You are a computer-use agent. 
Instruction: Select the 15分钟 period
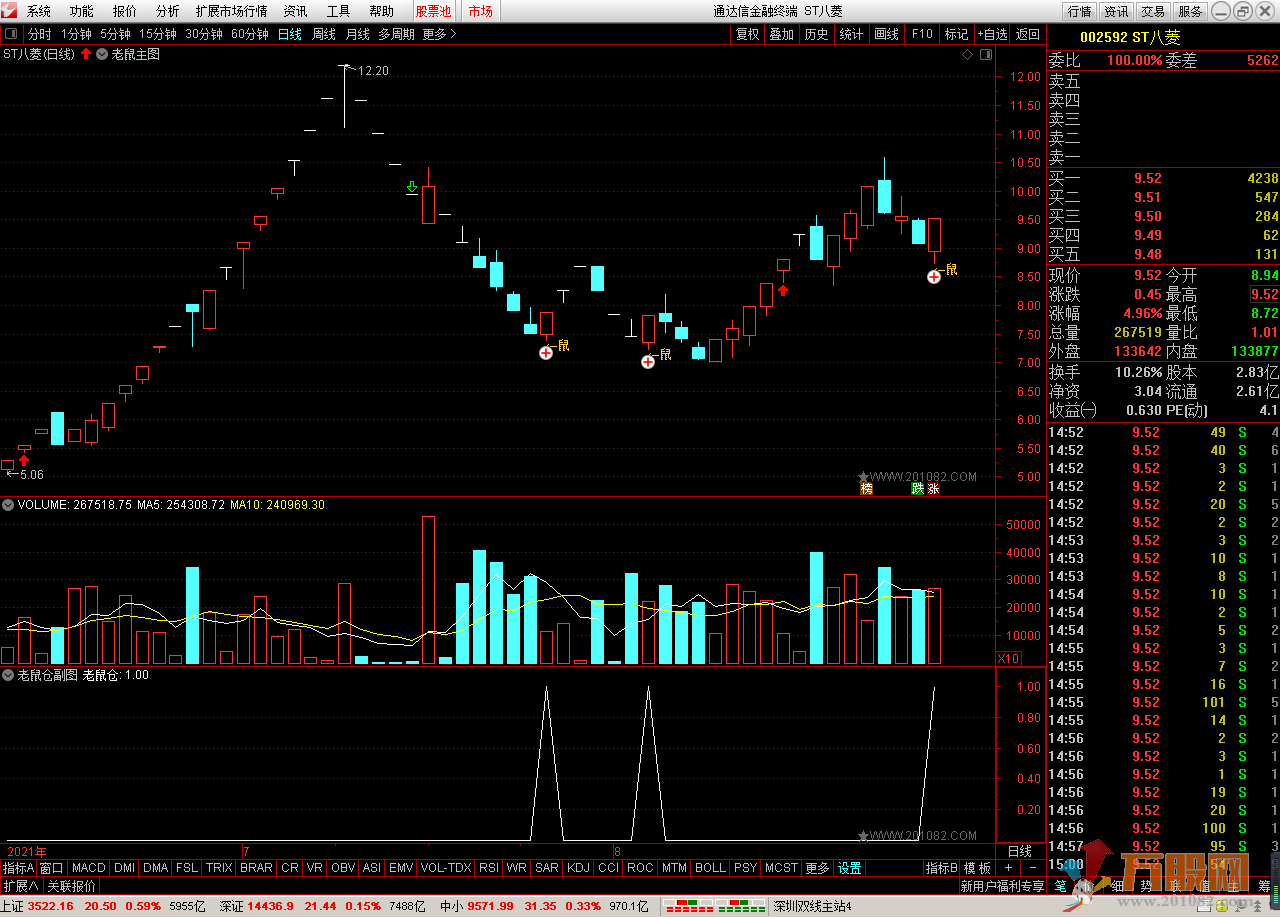tap(157, 34)
